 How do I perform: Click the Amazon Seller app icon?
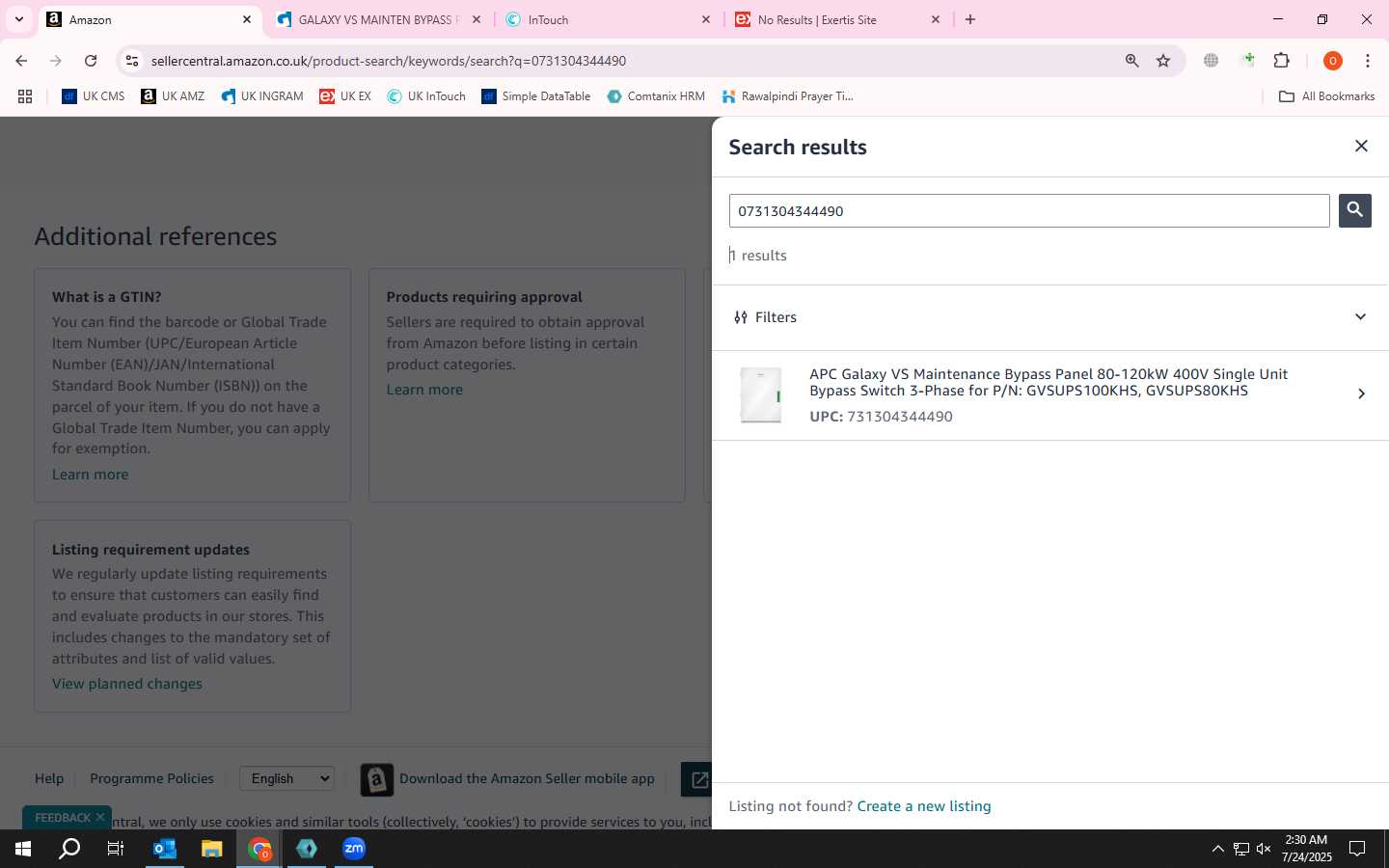[x=377, y=779]
